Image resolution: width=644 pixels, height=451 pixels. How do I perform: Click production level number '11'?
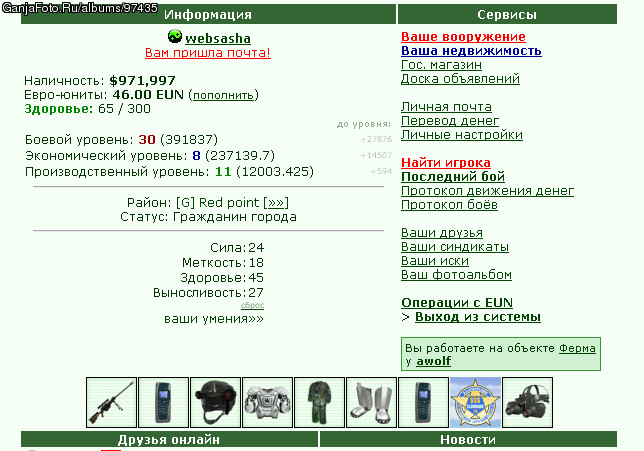(x=223, y=171)
